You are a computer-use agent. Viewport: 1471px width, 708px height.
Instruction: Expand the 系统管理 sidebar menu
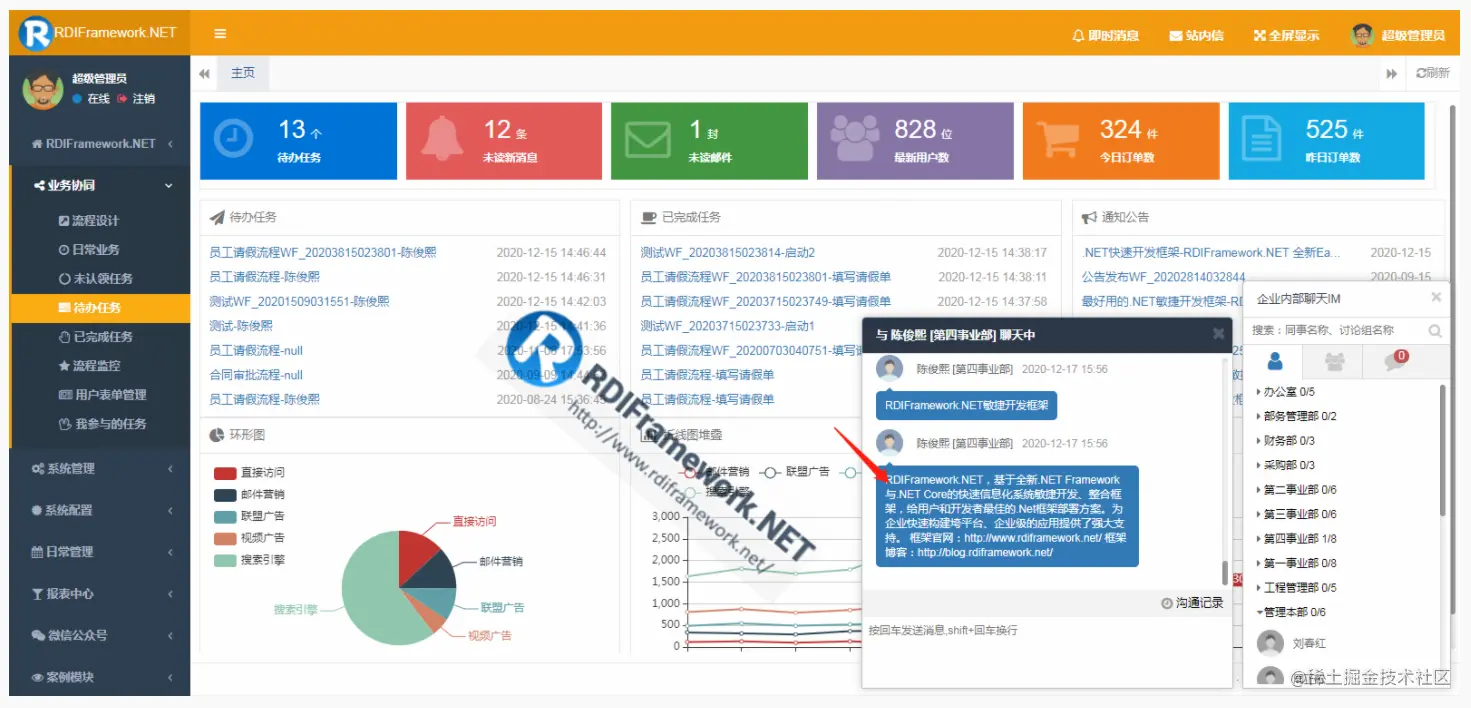(x=100, y=468)
